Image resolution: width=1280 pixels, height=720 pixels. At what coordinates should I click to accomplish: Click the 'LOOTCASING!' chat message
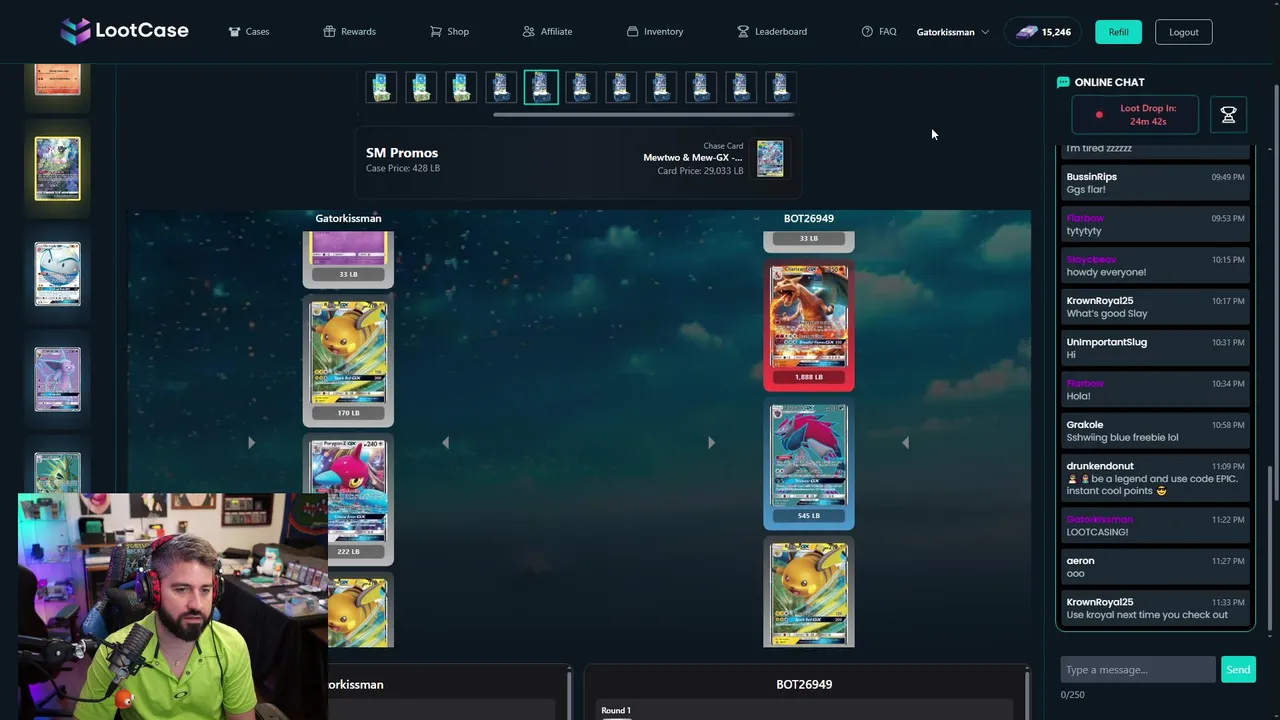1155,526
